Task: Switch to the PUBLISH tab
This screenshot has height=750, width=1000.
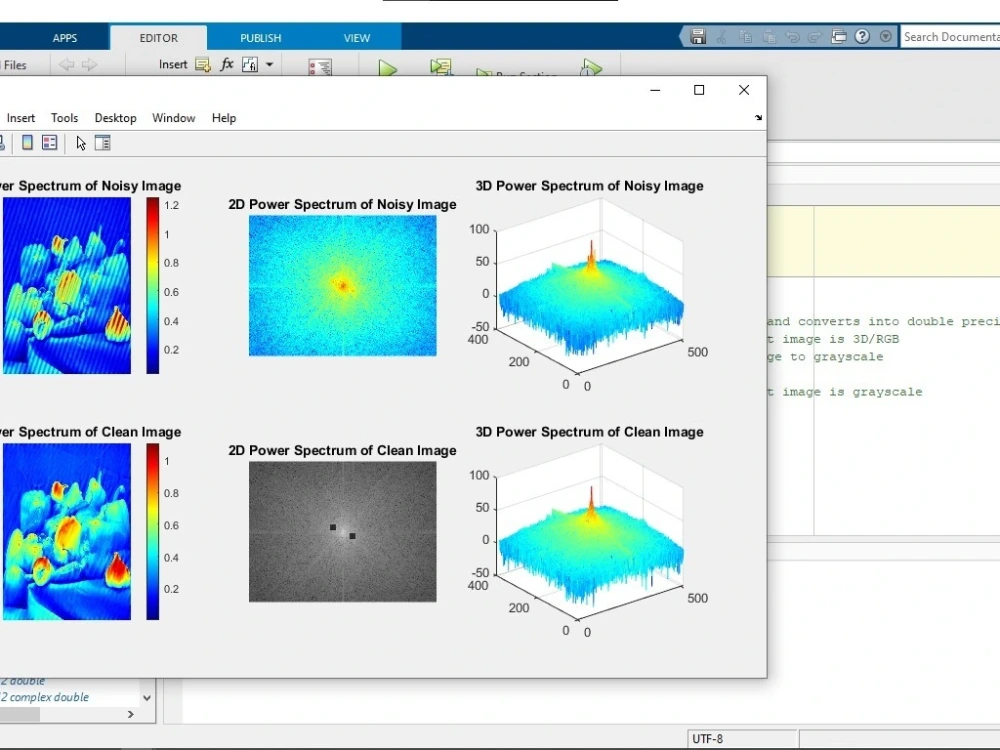Action: point(260,37)
